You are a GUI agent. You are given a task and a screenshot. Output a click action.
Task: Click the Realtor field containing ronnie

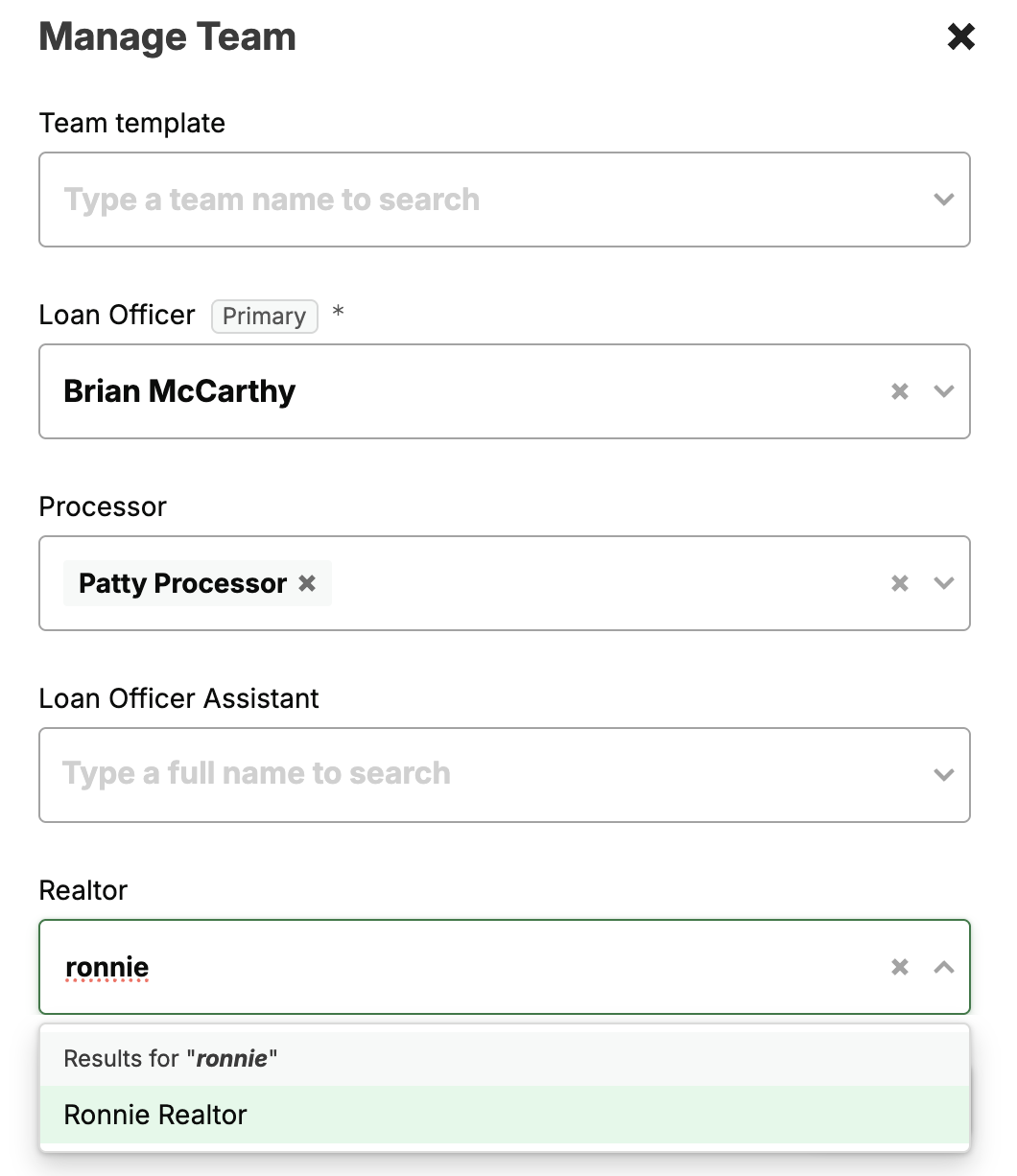coord(384,967)
